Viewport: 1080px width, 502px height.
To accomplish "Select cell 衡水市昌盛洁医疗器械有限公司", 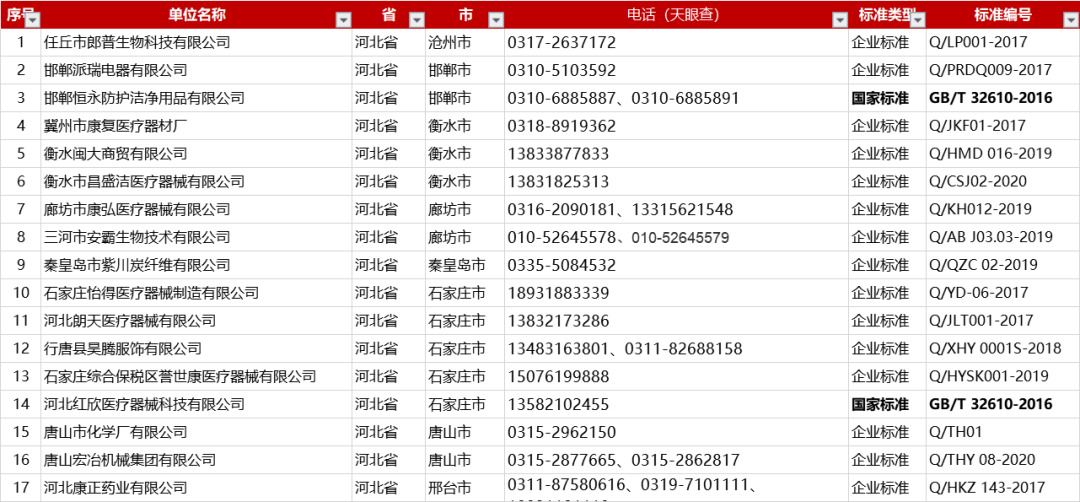I will pos(196,182).
